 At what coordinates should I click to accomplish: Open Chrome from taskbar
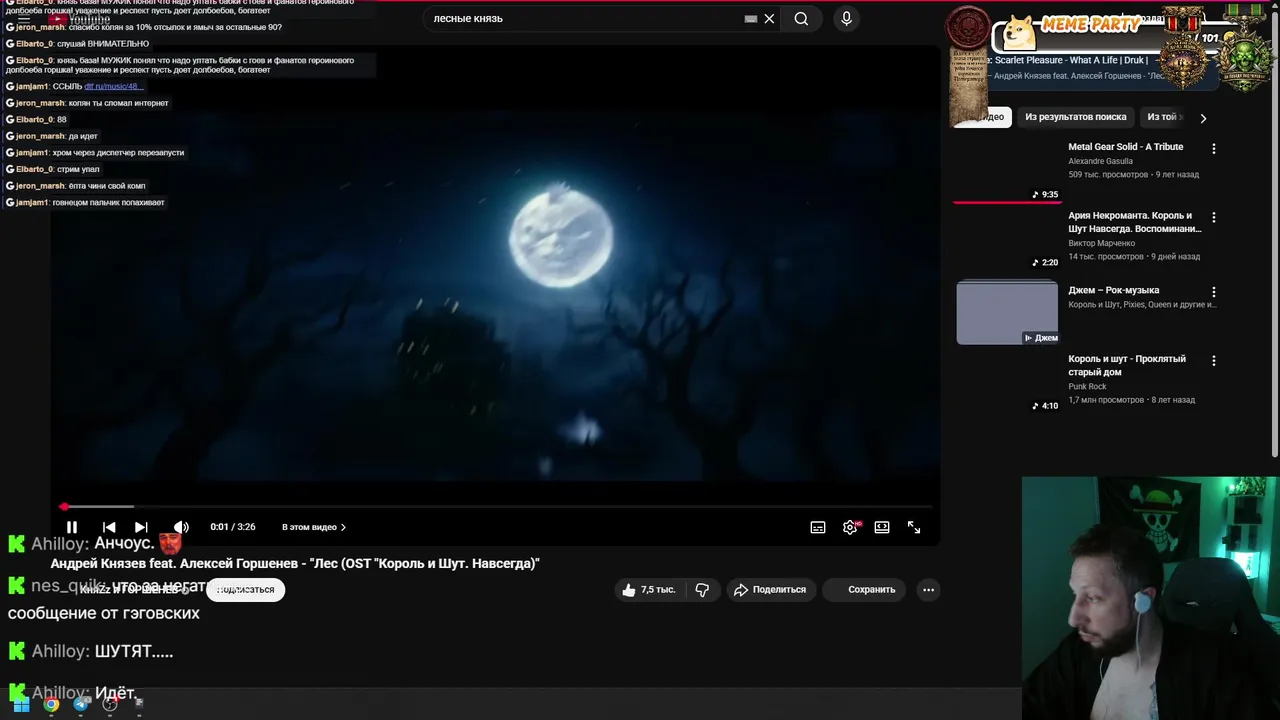51,704
